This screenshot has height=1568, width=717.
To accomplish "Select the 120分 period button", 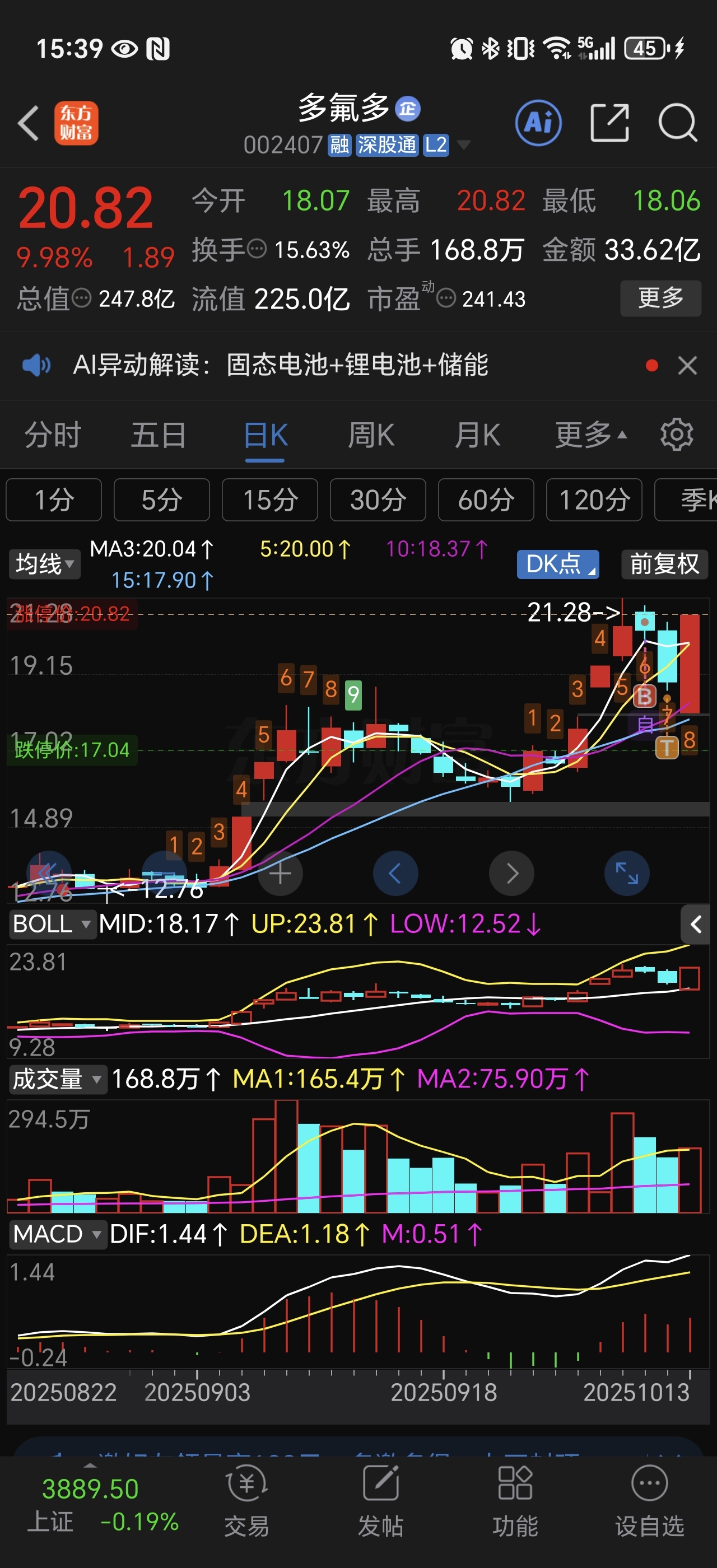I will tap(594, 500).
